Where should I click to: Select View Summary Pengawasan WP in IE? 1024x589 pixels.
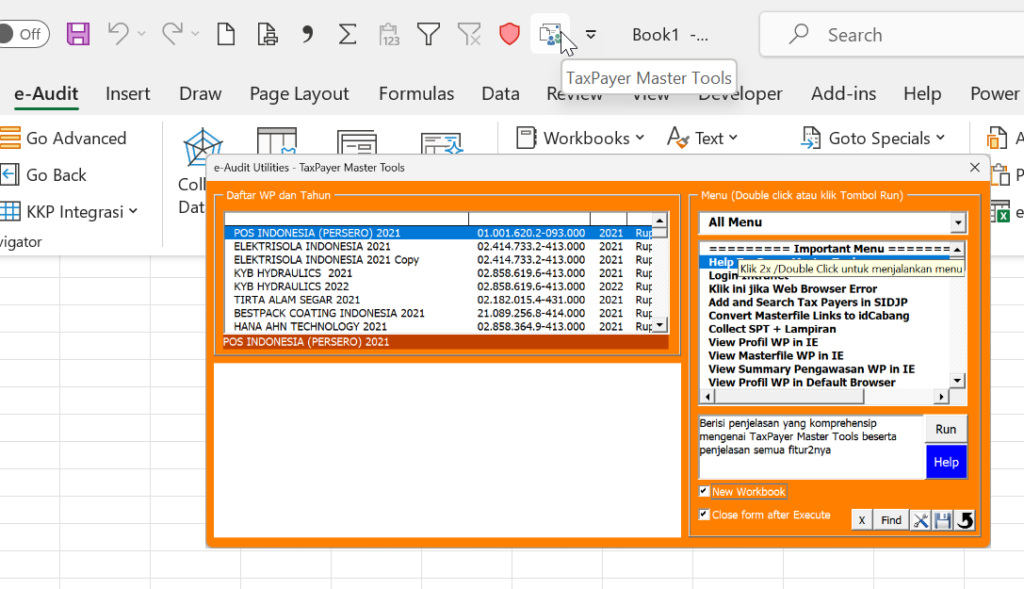pos(811,369)
